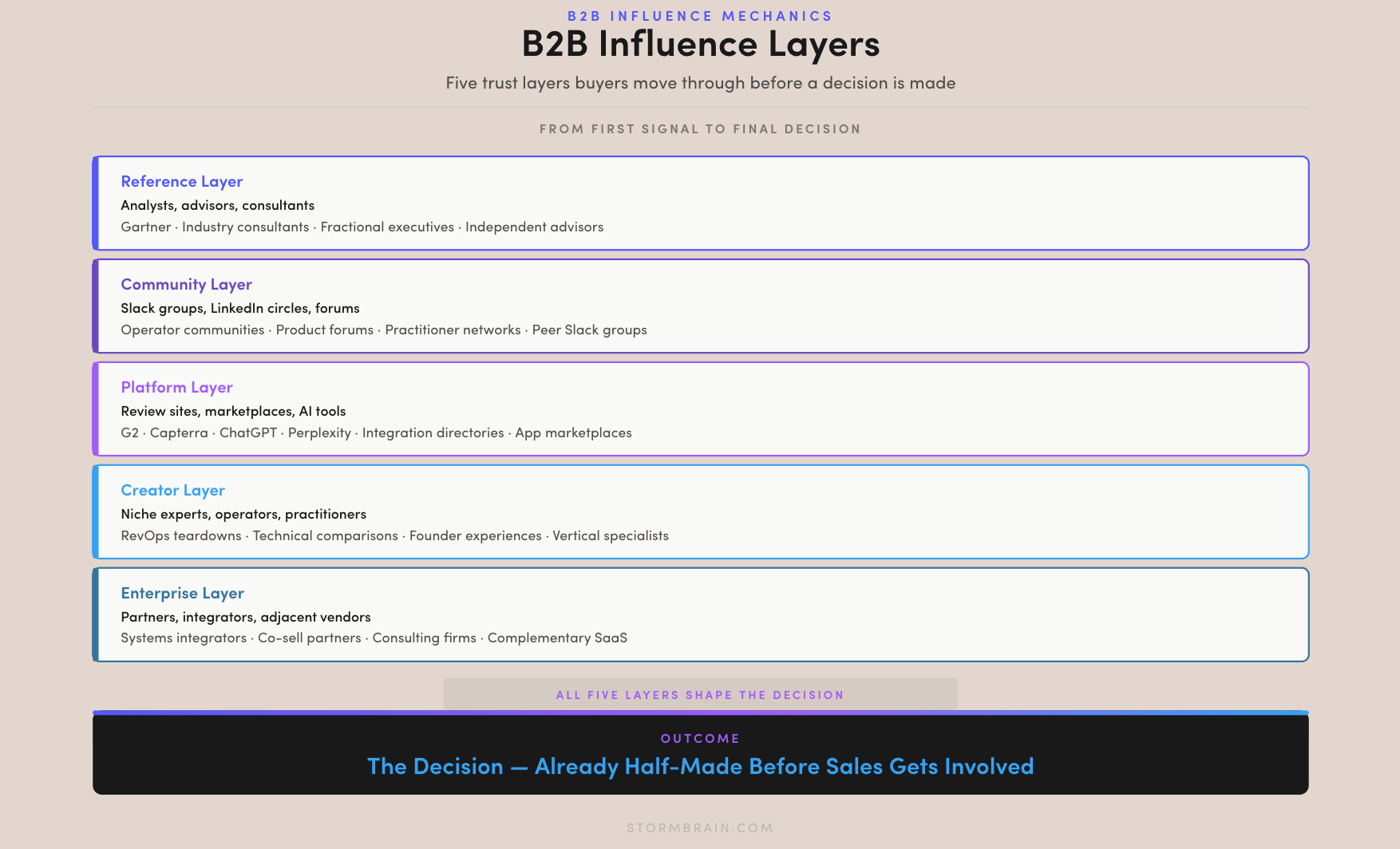Select "Niche experts, operators, practitioners" line
Viewport: 1400px width, 849px height.
(x=243, y=515)
